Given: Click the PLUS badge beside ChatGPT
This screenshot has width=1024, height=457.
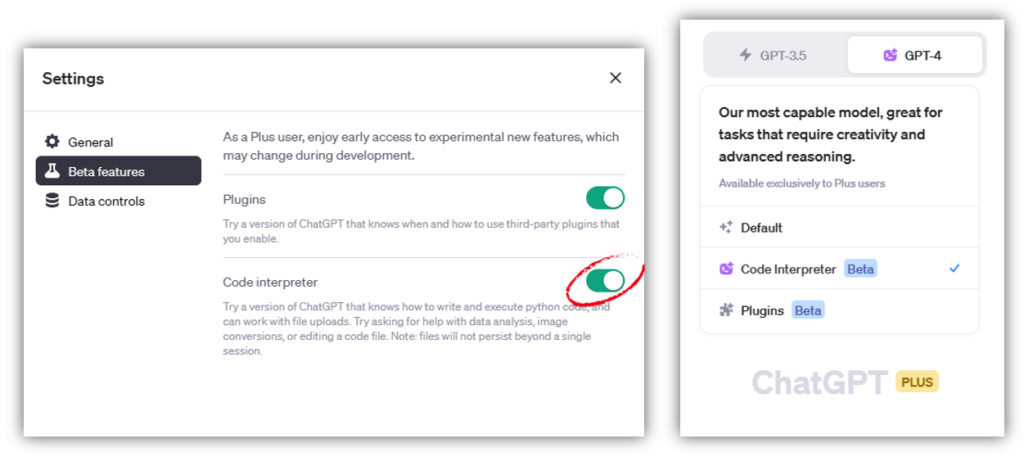Looking at the screenshot, I should coord(917,381).
